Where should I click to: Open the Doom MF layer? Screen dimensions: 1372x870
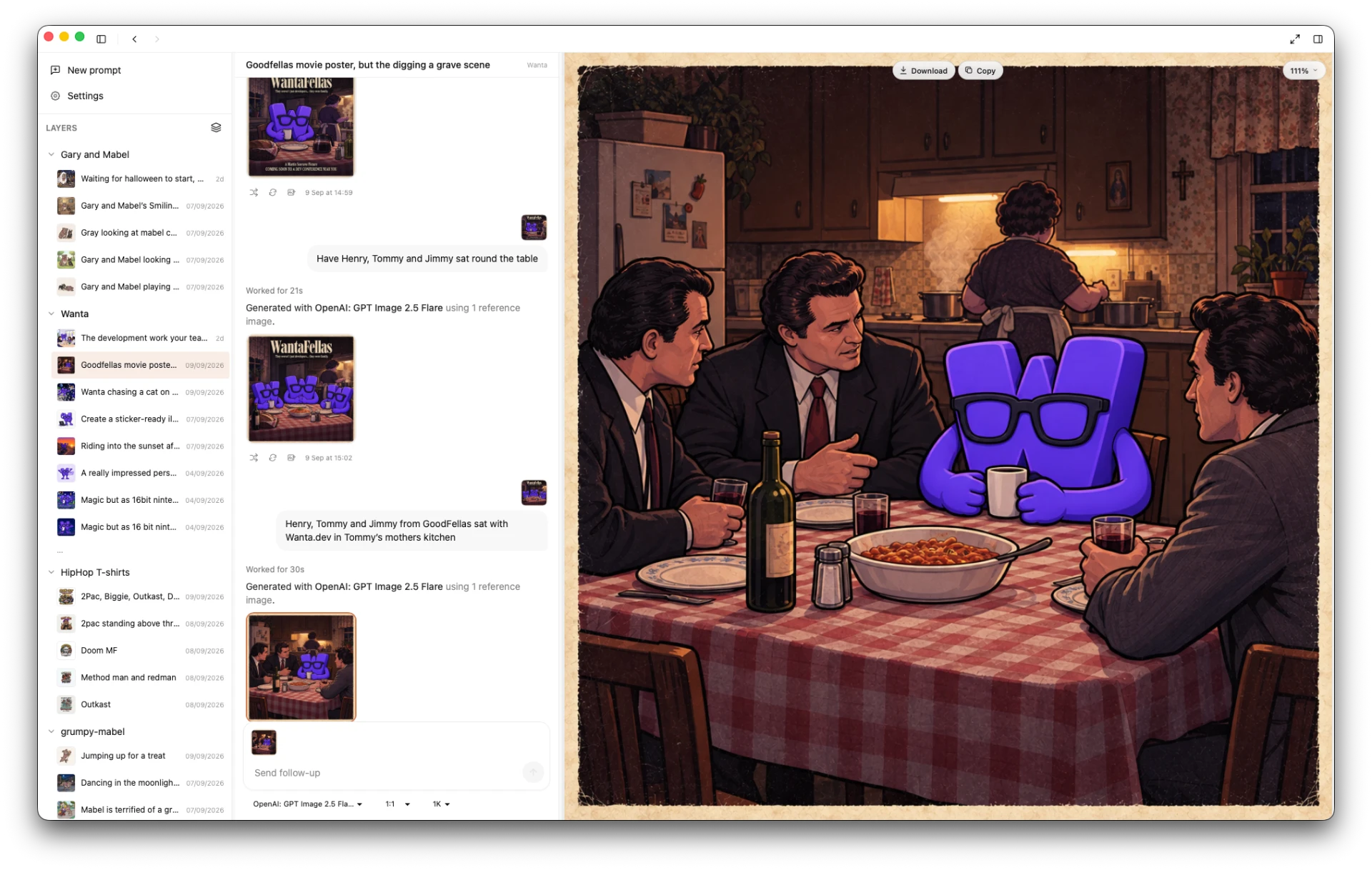tap(140, 651)
